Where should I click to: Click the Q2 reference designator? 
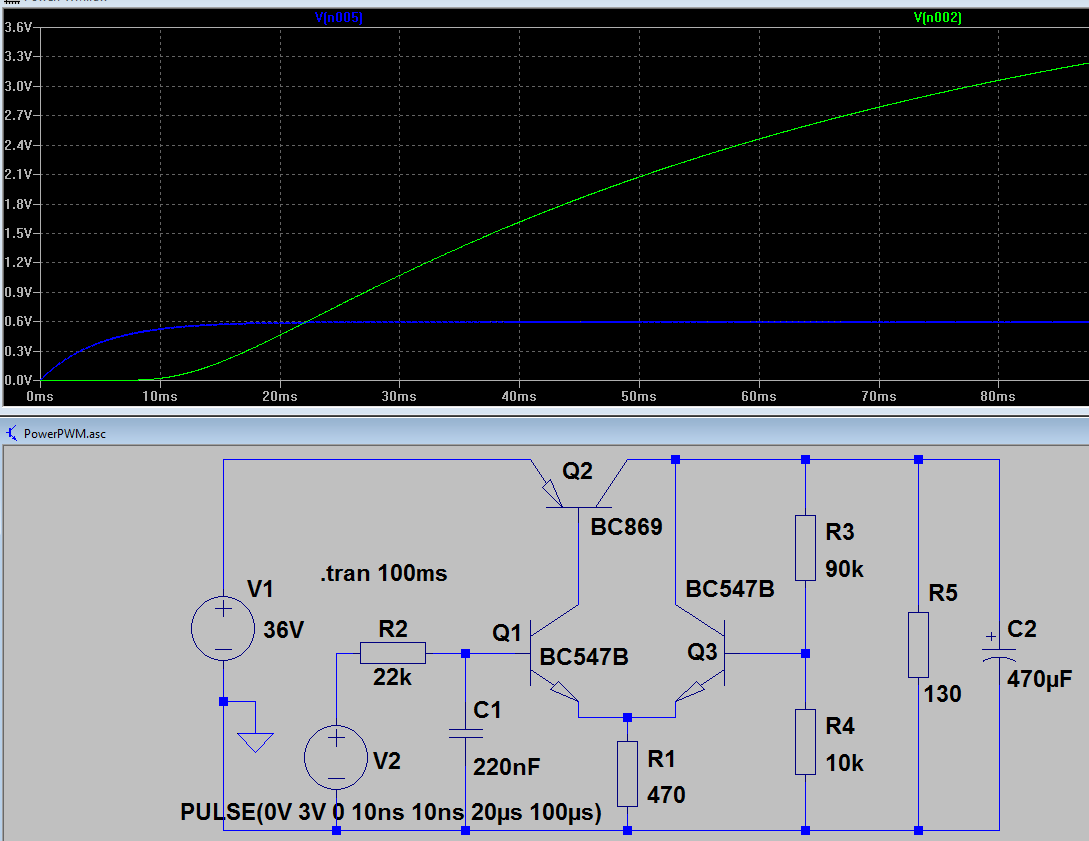click(577, 471)
